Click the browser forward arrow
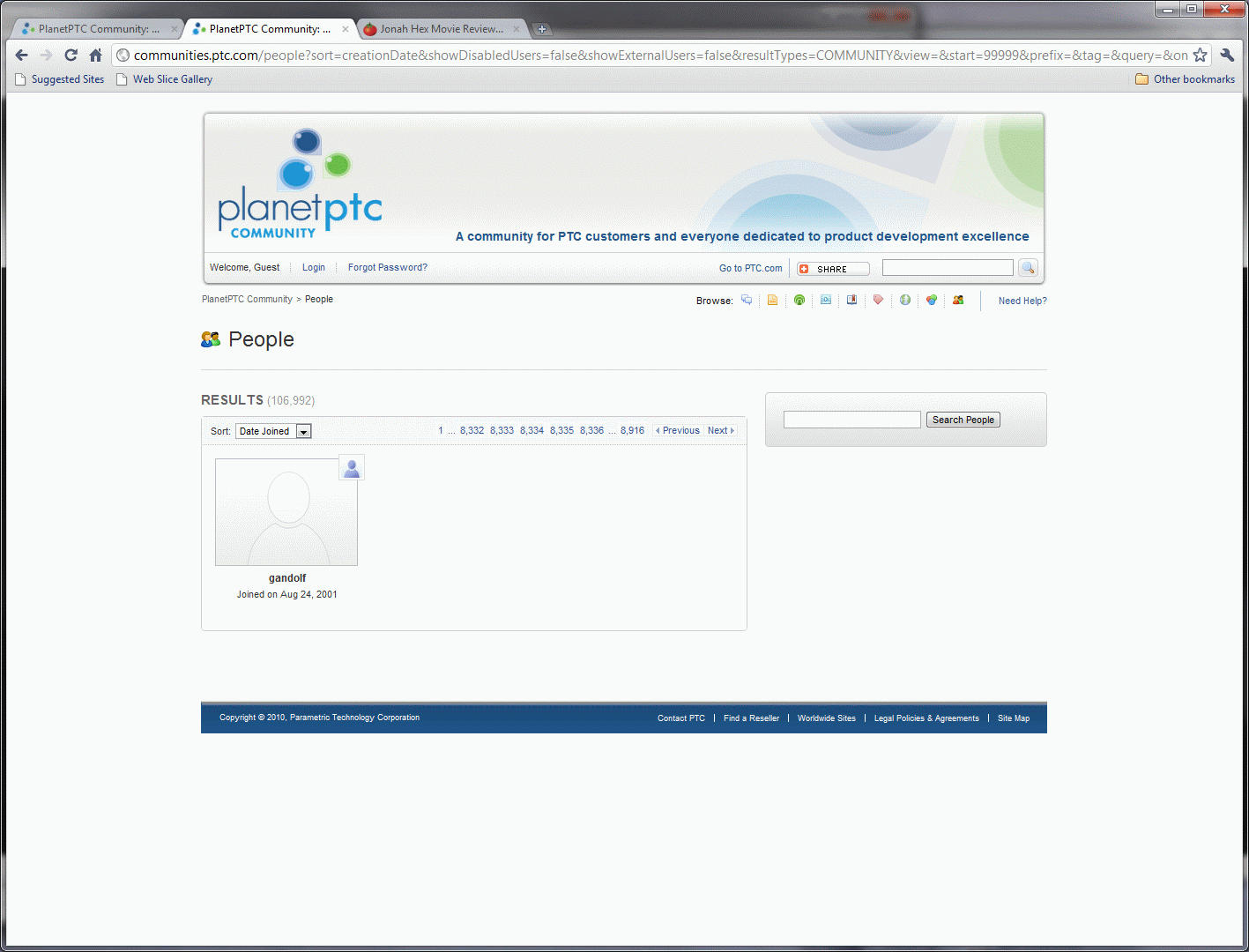The height and width of the screenshot is (952, 1249). click(47, 55)
